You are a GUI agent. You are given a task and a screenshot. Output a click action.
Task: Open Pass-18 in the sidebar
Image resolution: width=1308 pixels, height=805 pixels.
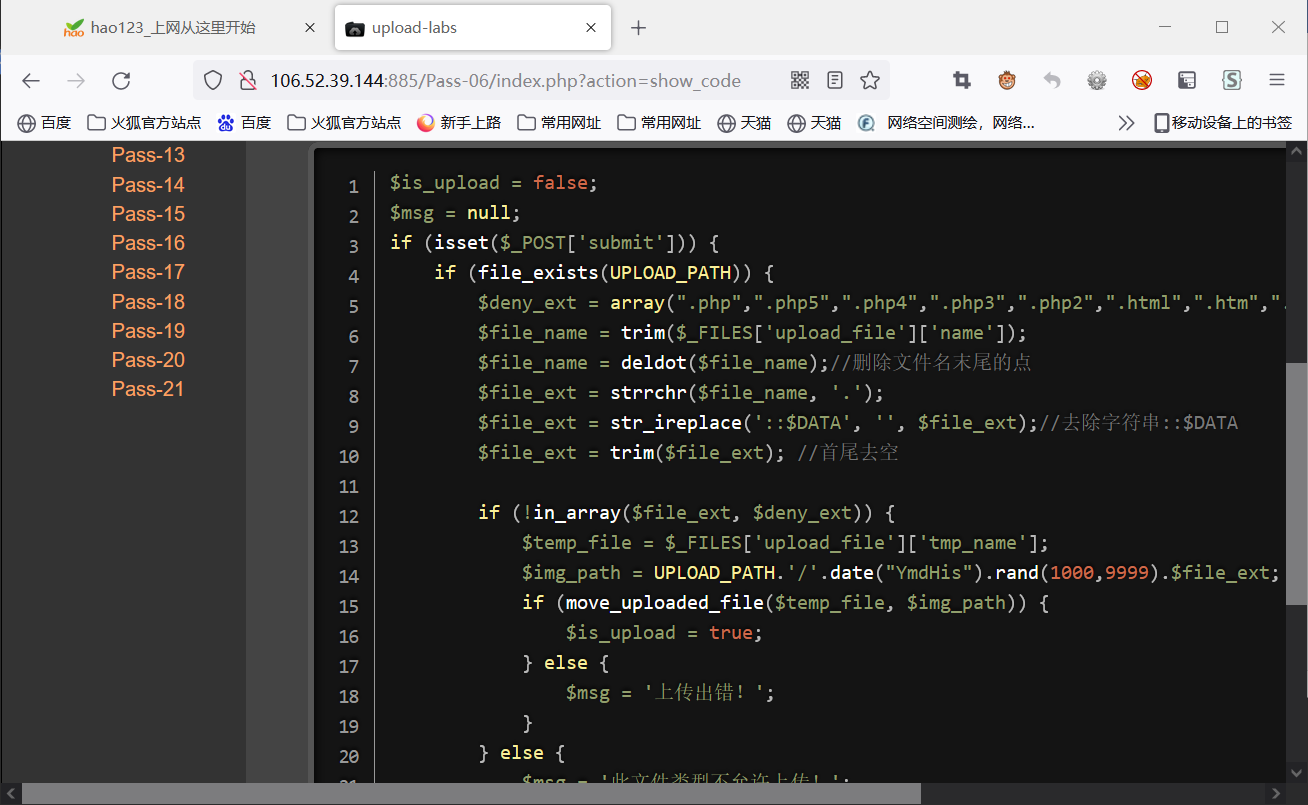coord(148,302)
